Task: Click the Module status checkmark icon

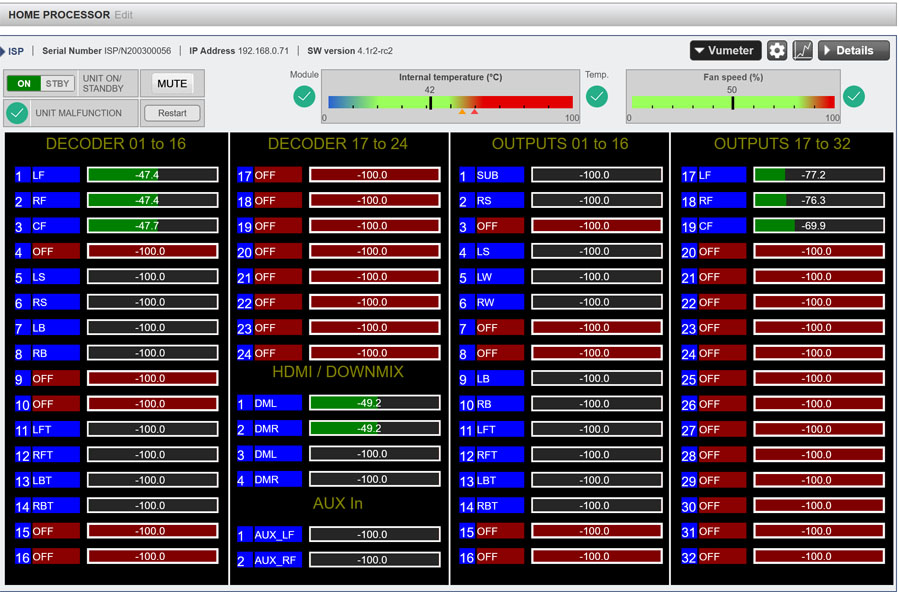Action: coord(304,97)
